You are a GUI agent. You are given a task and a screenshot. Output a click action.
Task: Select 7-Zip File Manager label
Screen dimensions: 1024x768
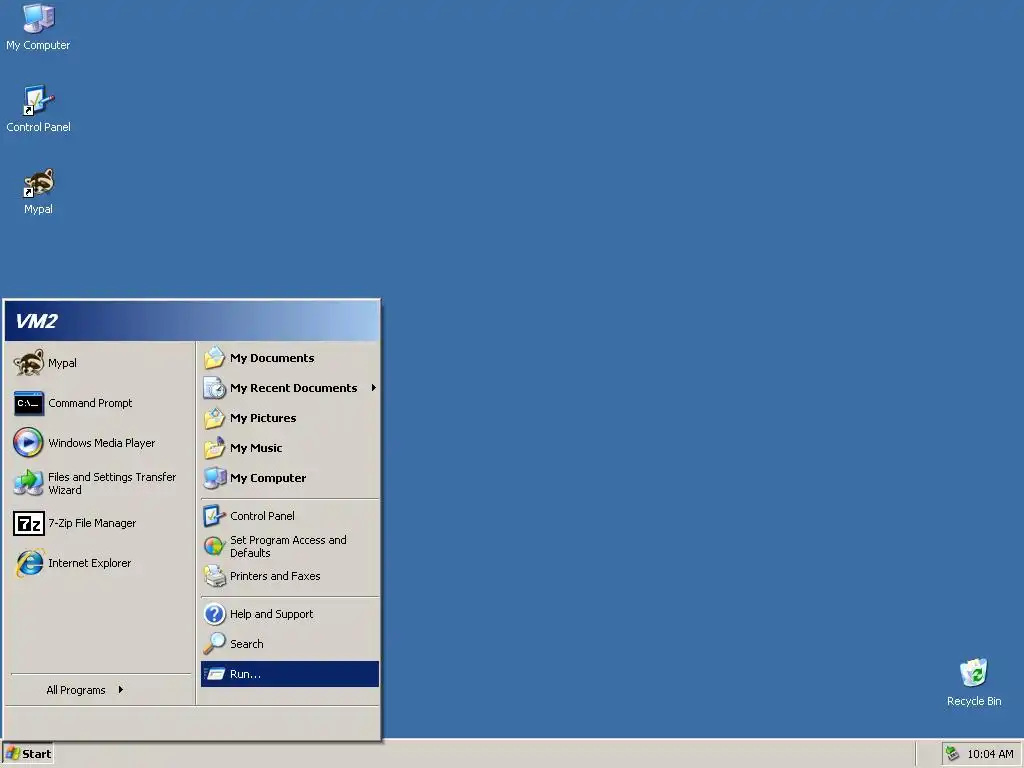click(92, 523)
